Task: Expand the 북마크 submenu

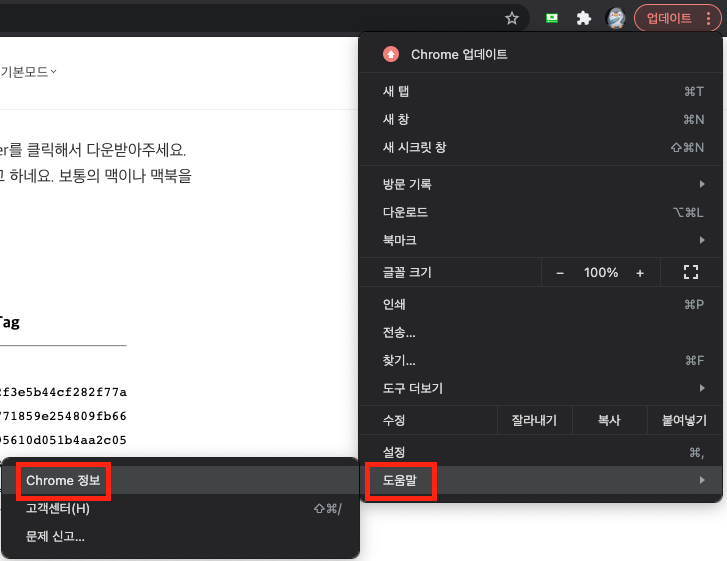Action: point(540,240)
